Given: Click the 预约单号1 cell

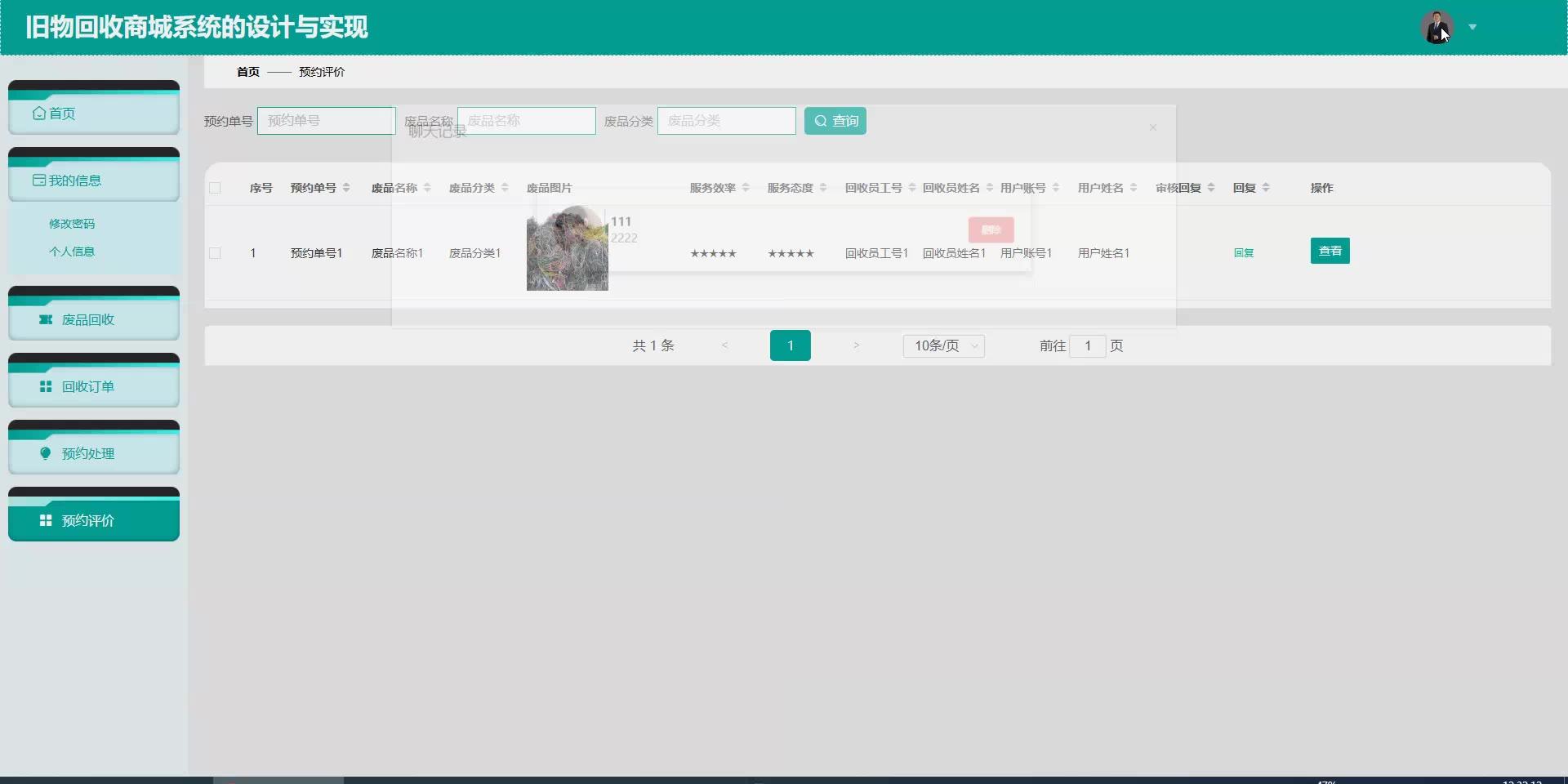Looking at the screenshot, I should tap(317, 253).
